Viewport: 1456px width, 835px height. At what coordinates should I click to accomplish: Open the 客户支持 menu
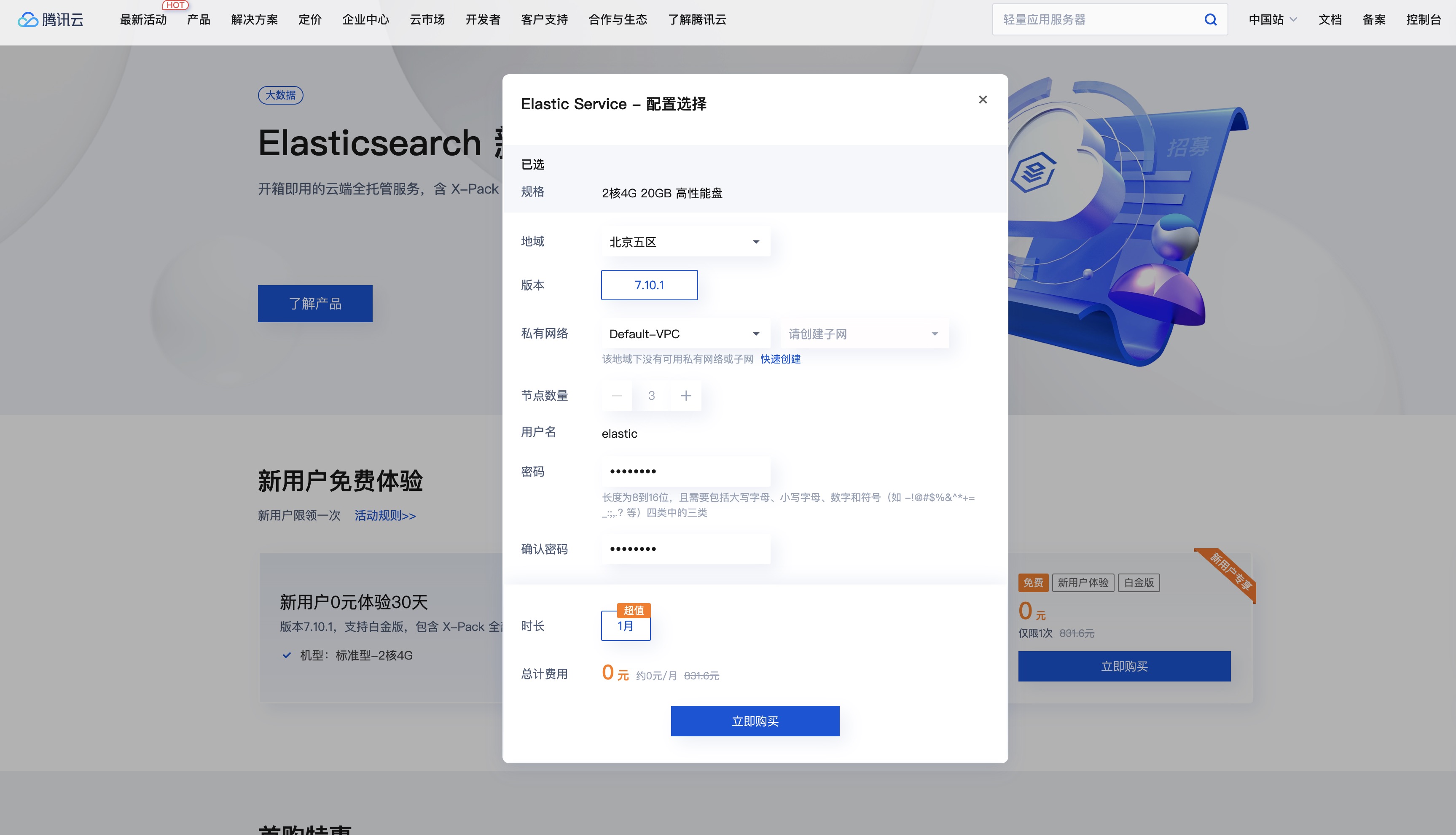click(x=544, y=19)
